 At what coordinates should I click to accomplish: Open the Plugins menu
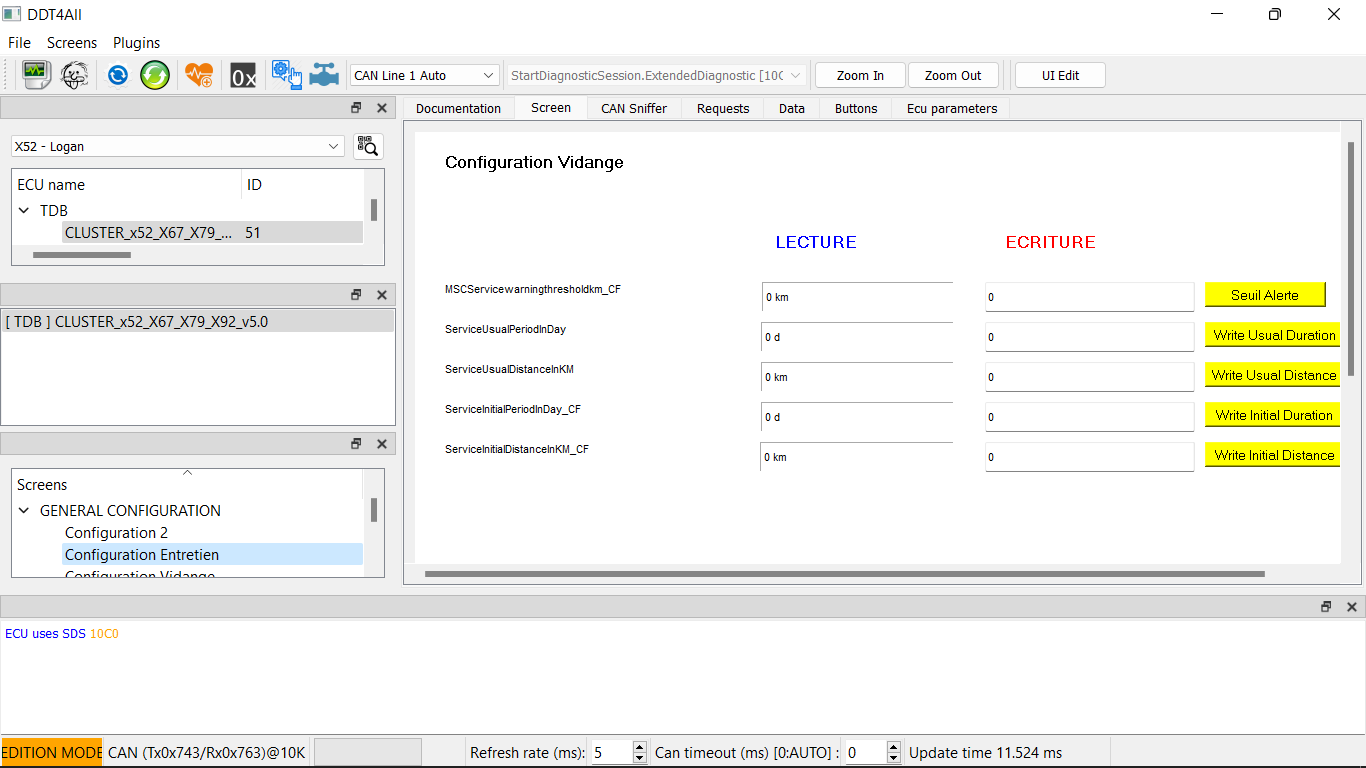pyautogui.click(x=136, y=43)
